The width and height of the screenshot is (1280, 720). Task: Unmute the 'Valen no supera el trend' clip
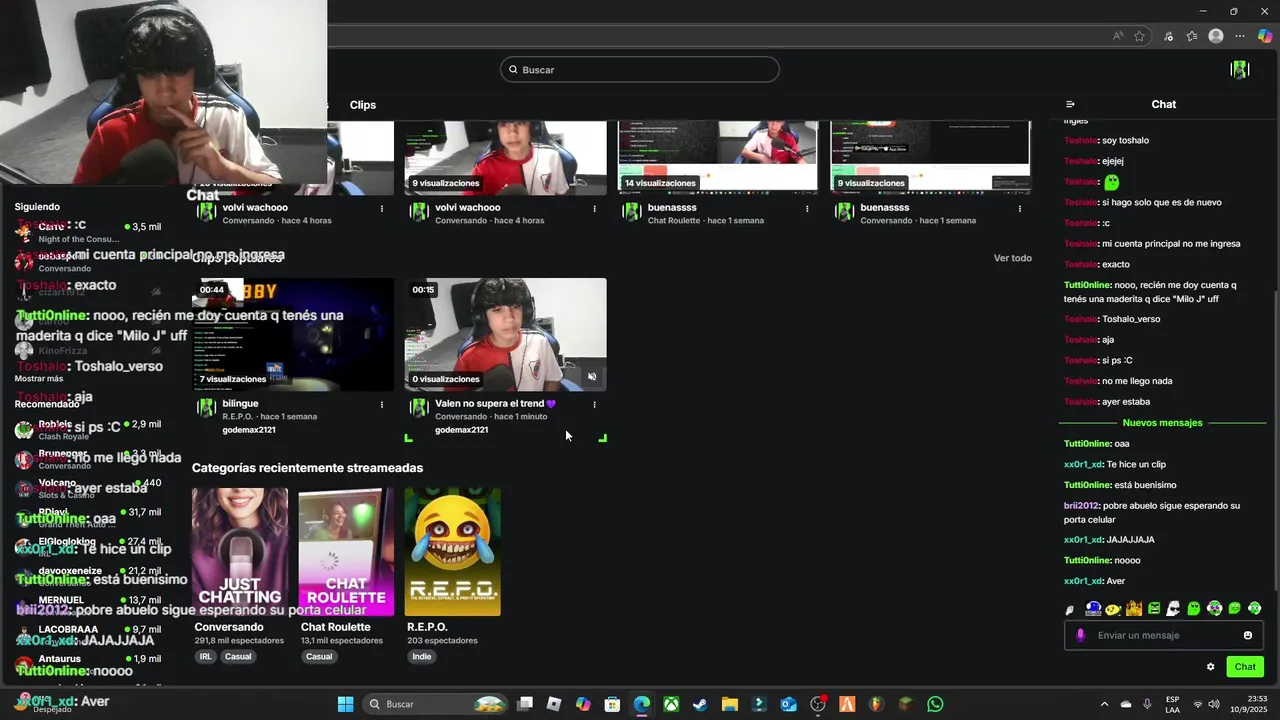(592, 377)
